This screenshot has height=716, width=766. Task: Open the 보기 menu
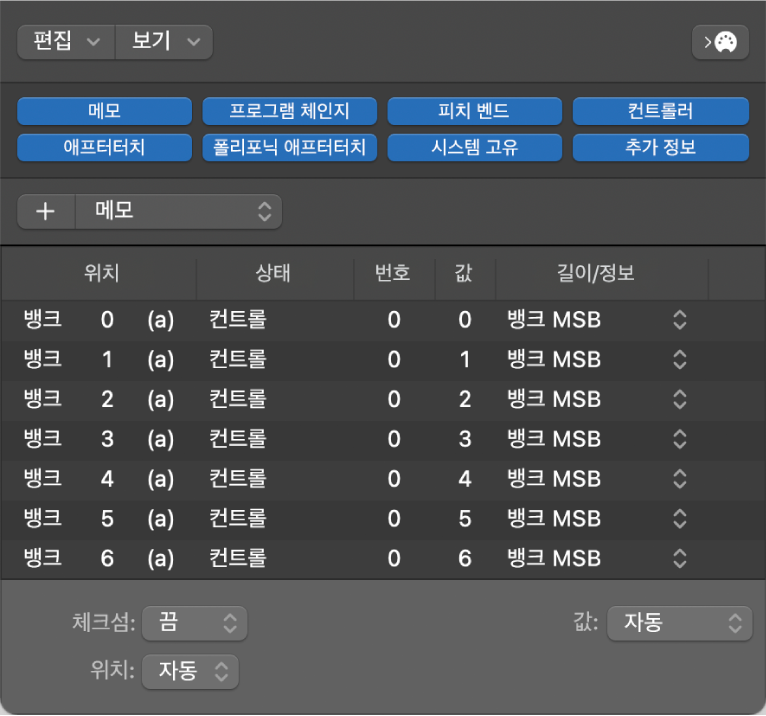[164, 42]
